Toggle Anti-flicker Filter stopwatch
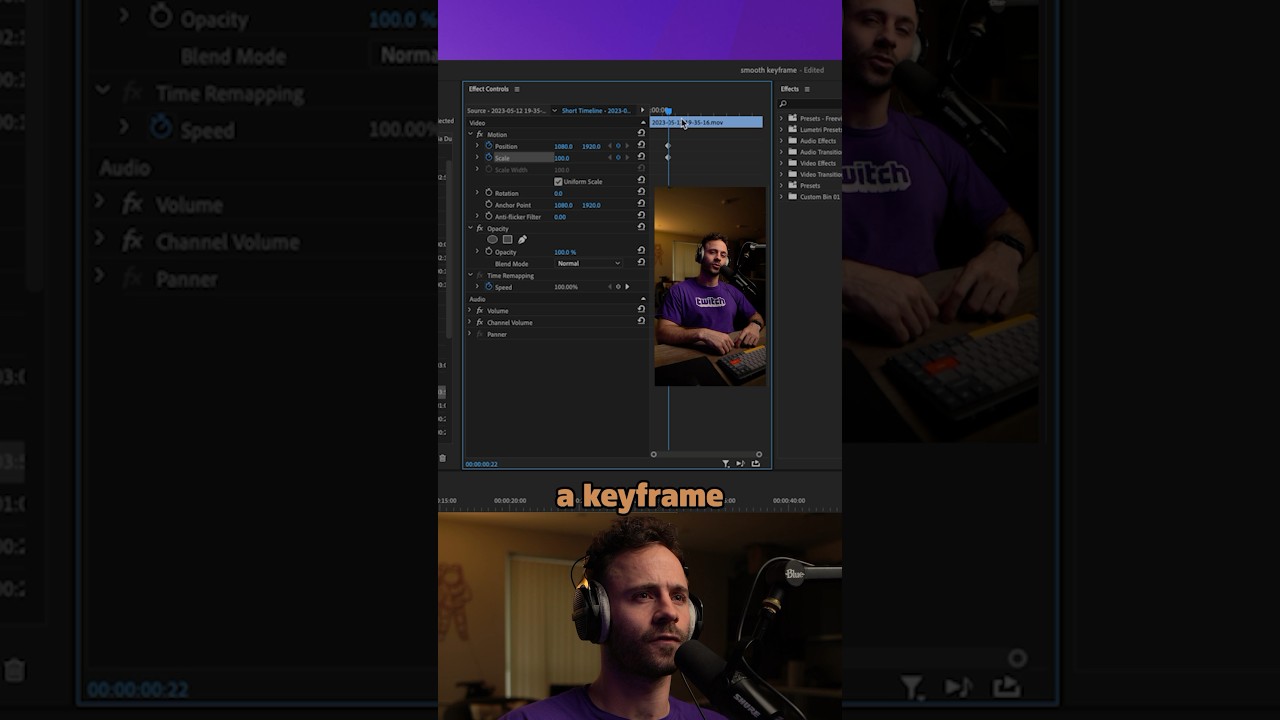This screenshot has height=720, width=1280. pyautogui.click(x=488, y=216)
